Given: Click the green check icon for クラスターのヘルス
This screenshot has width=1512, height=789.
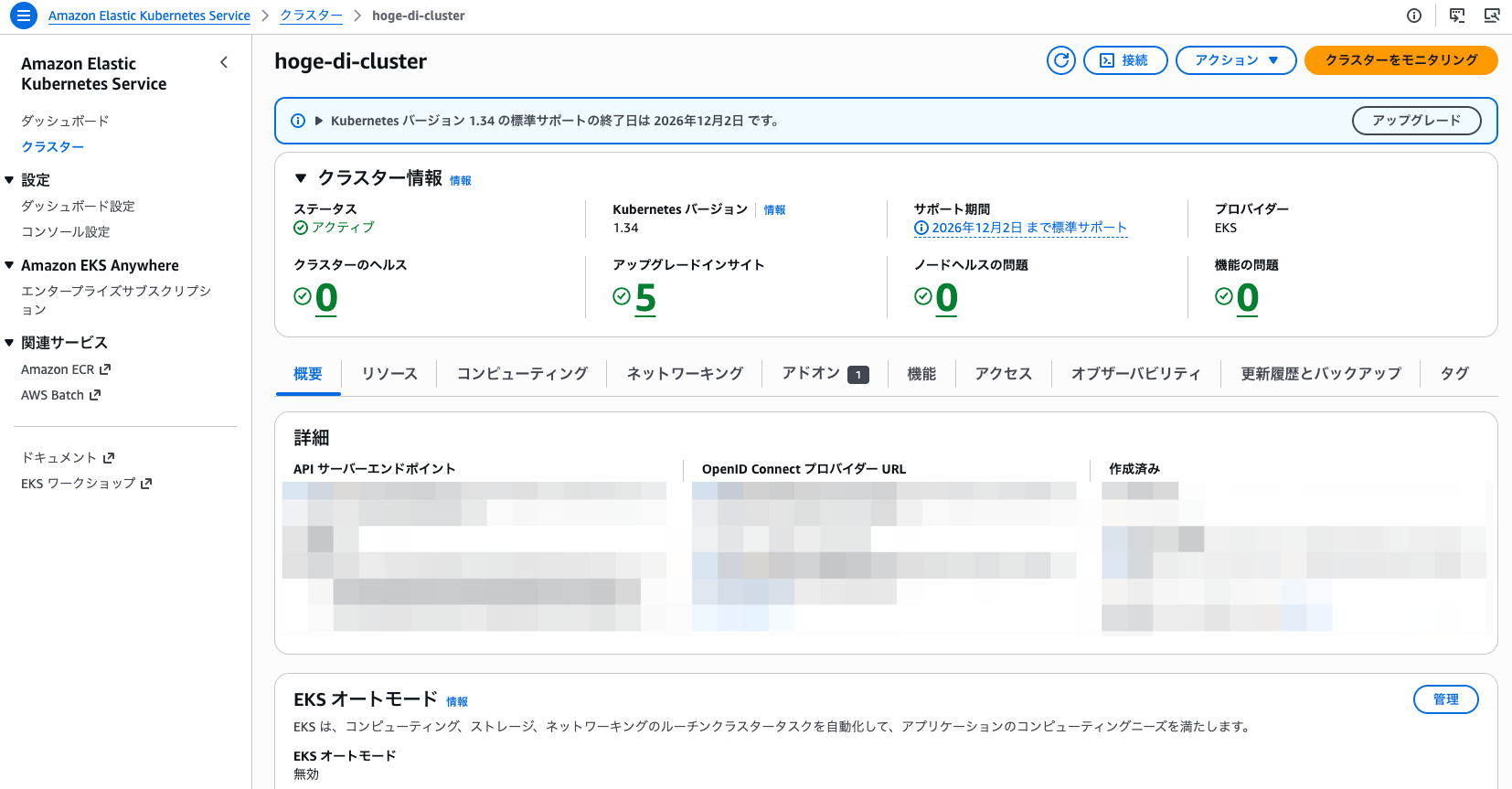Looking at the screenshot, I should pyautogui.click(x=303, y=296).
